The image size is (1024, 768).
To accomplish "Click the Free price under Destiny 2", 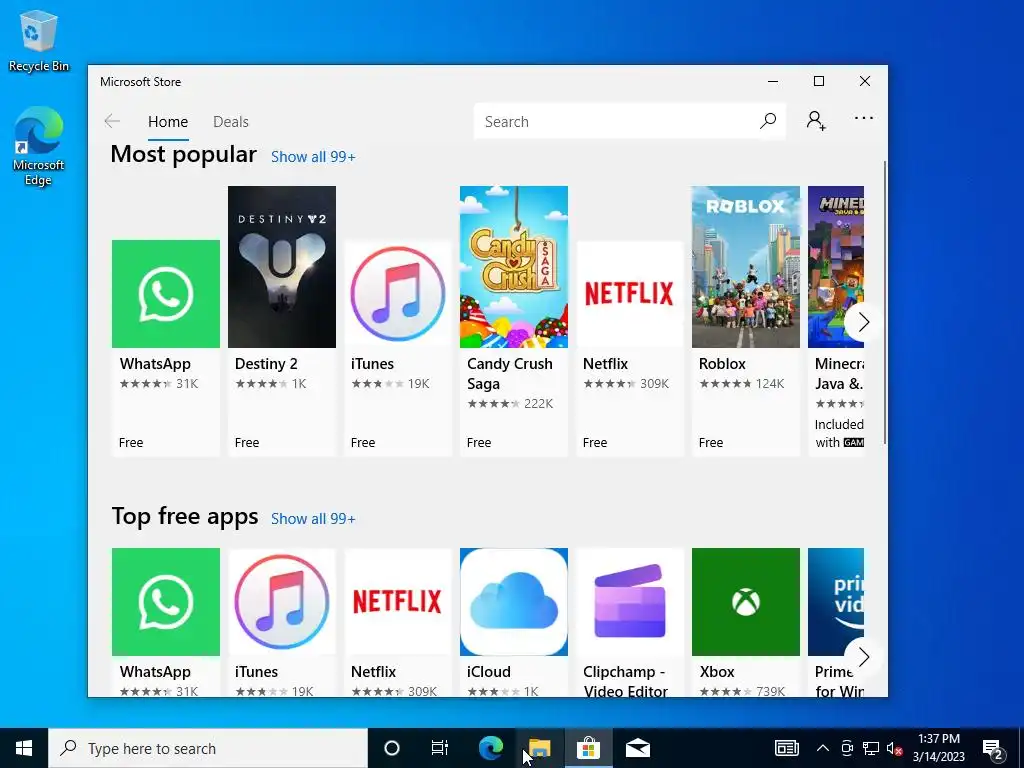I will [247, 443].
